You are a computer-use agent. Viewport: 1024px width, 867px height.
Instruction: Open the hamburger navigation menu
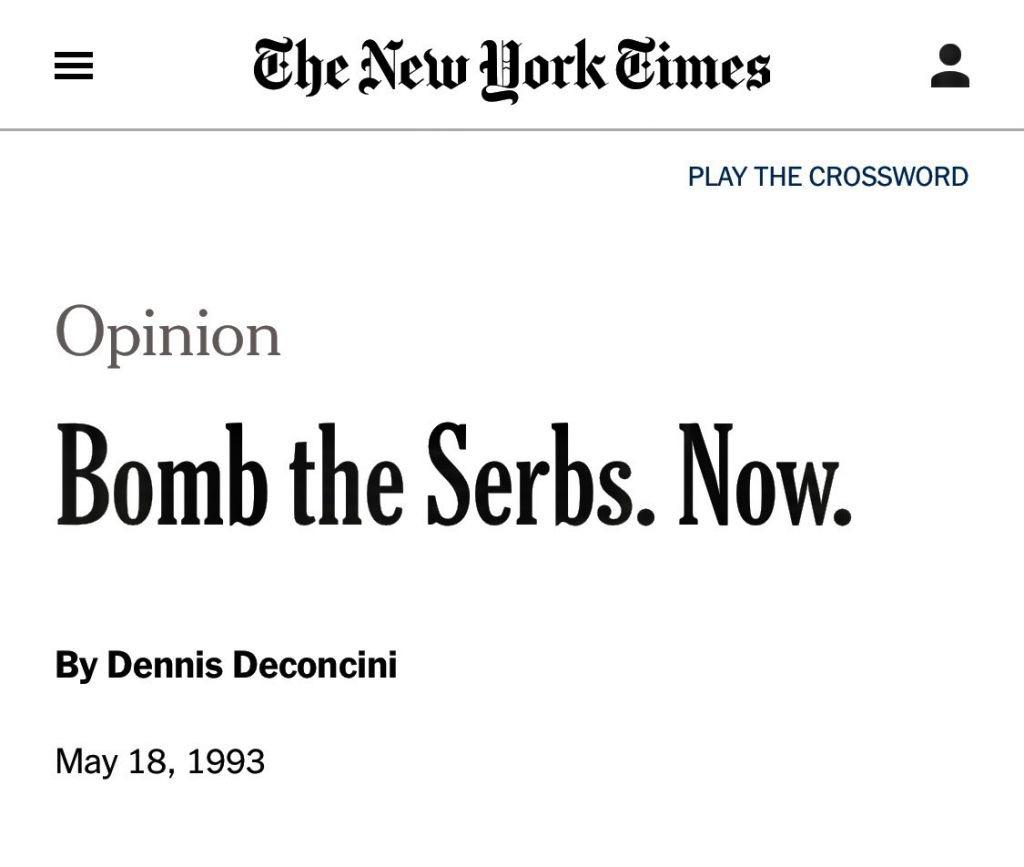(74, 66)
